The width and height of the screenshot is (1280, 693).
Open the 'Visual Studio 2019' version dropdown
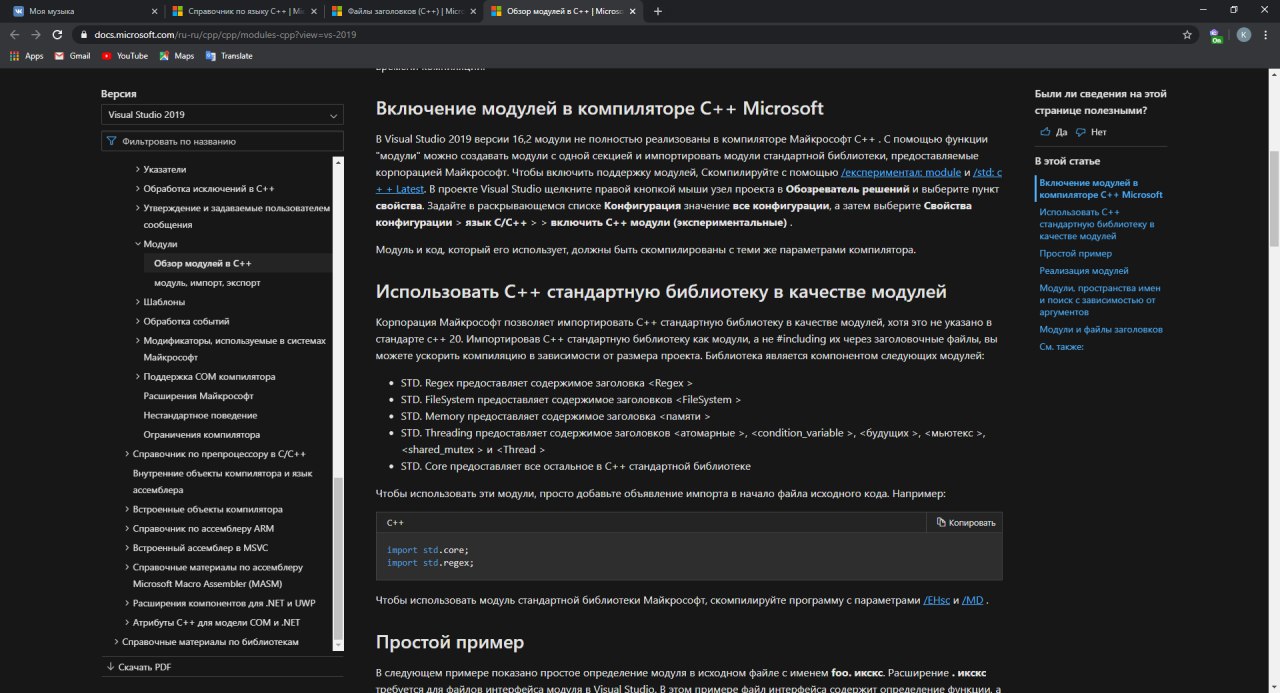click(x=222, y=115)
